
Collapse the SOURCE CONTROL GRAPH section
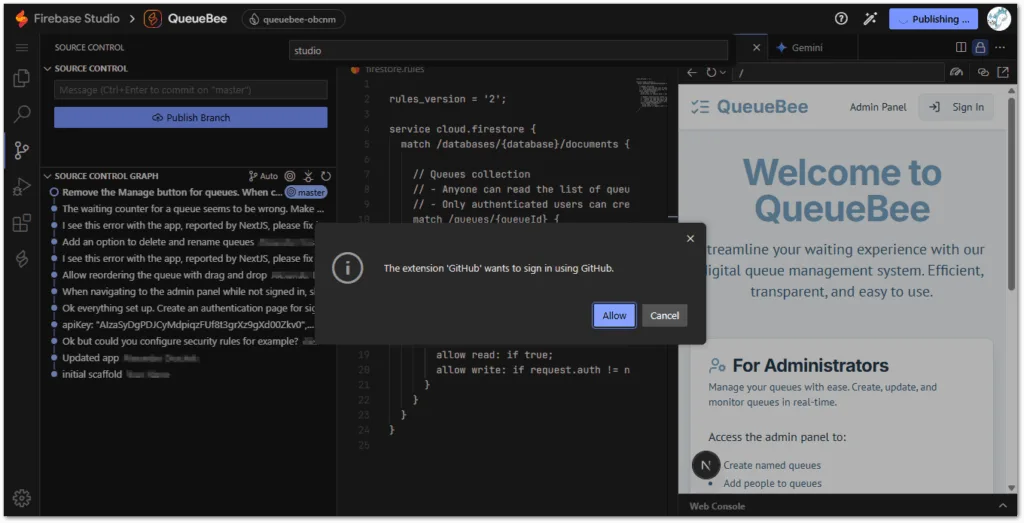click(47, 176)
